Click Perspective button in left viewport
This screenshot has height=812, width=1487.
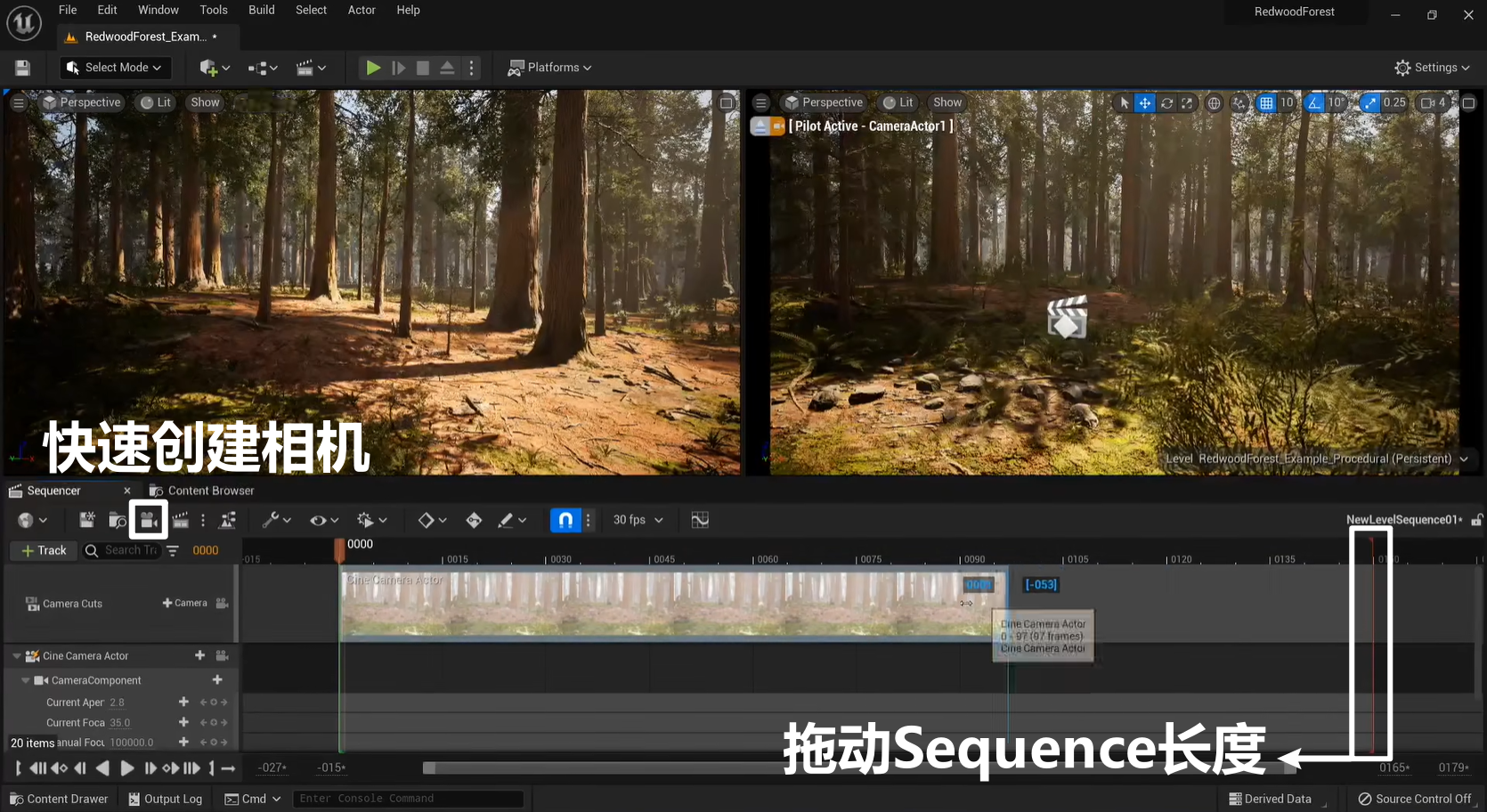[x=81, y=102]
